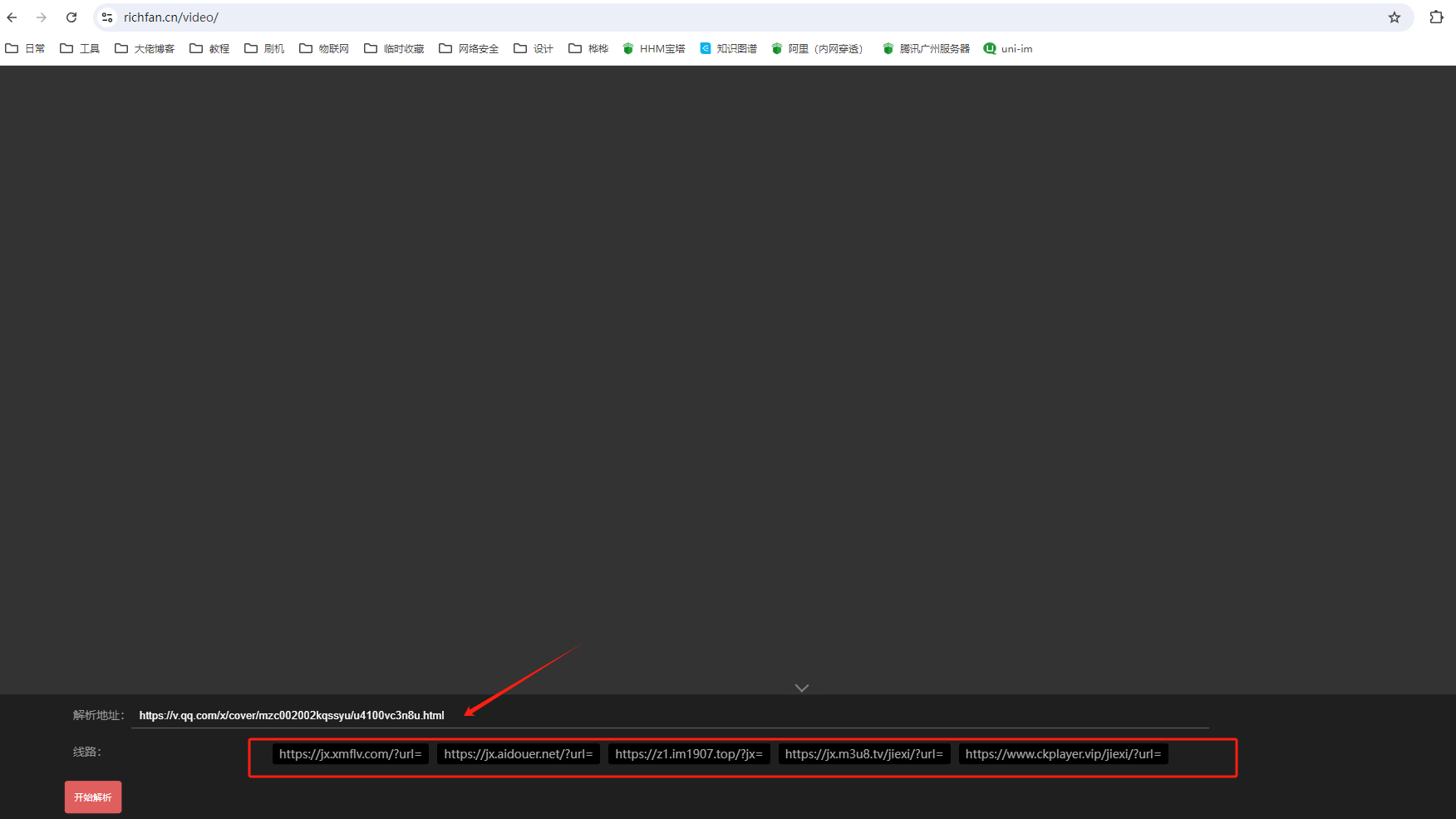The width and height of the screenshot is (1456, 819).
Task: Open the 大佬博客 bookmark folder
Action: (145, 49)
